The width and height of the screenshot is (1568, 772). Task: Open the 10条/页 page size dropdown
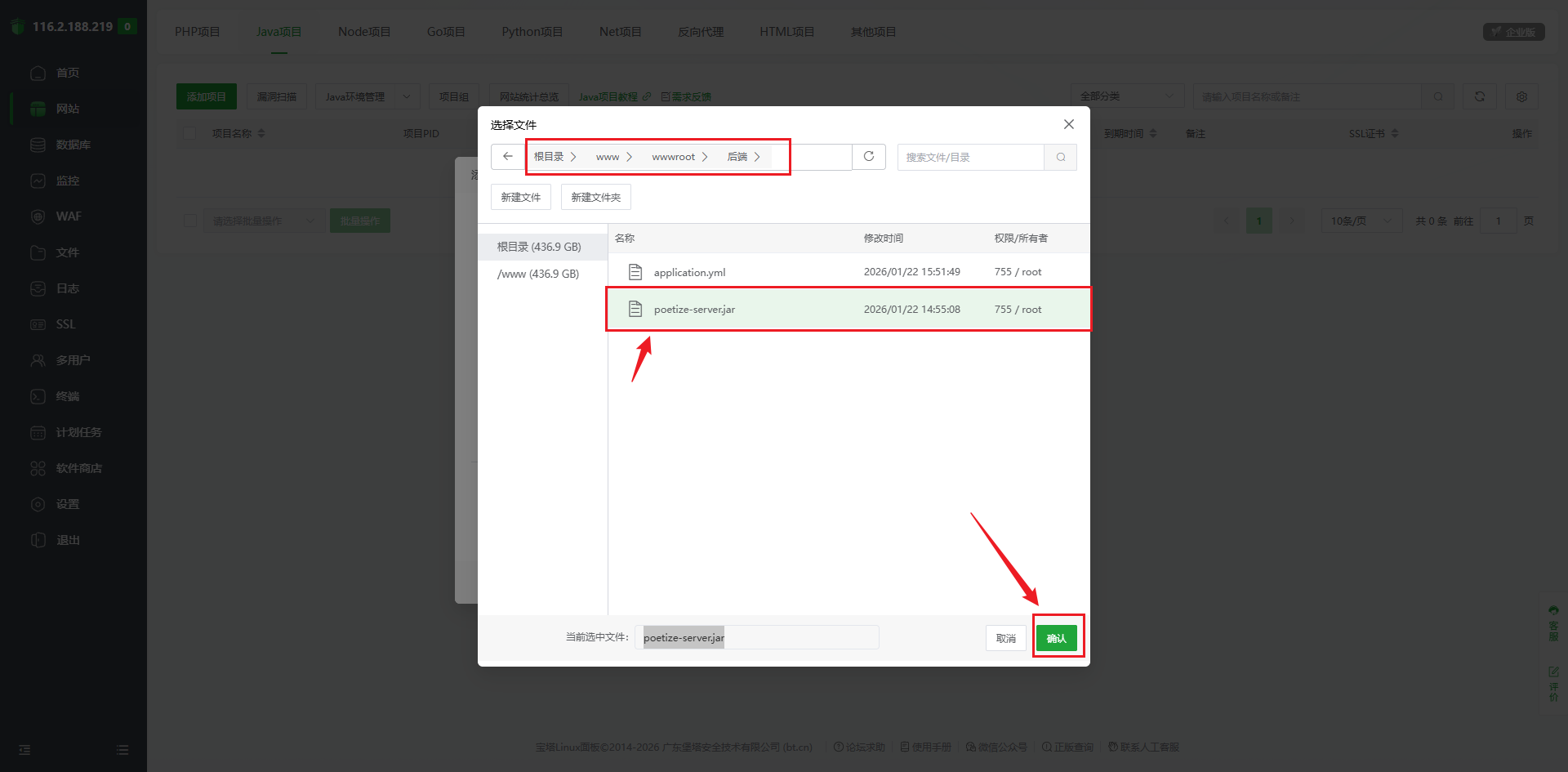click(1361, 221)
